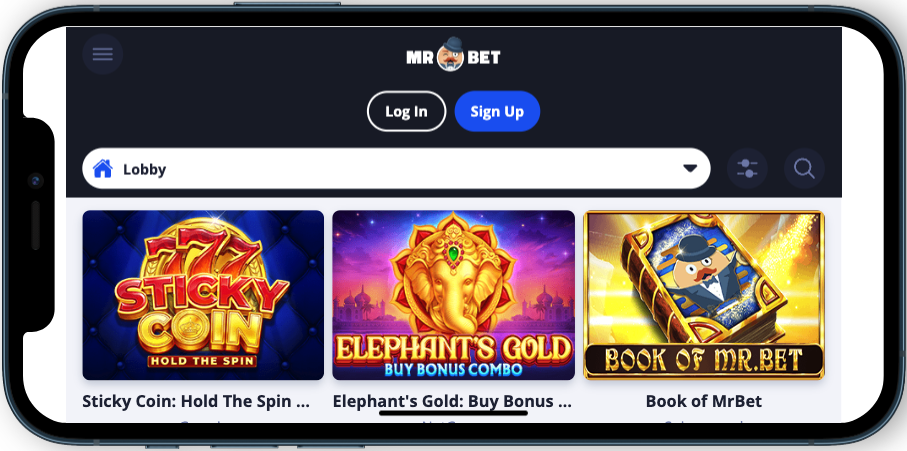Click the blue Sign Up button

pos(497,111)
